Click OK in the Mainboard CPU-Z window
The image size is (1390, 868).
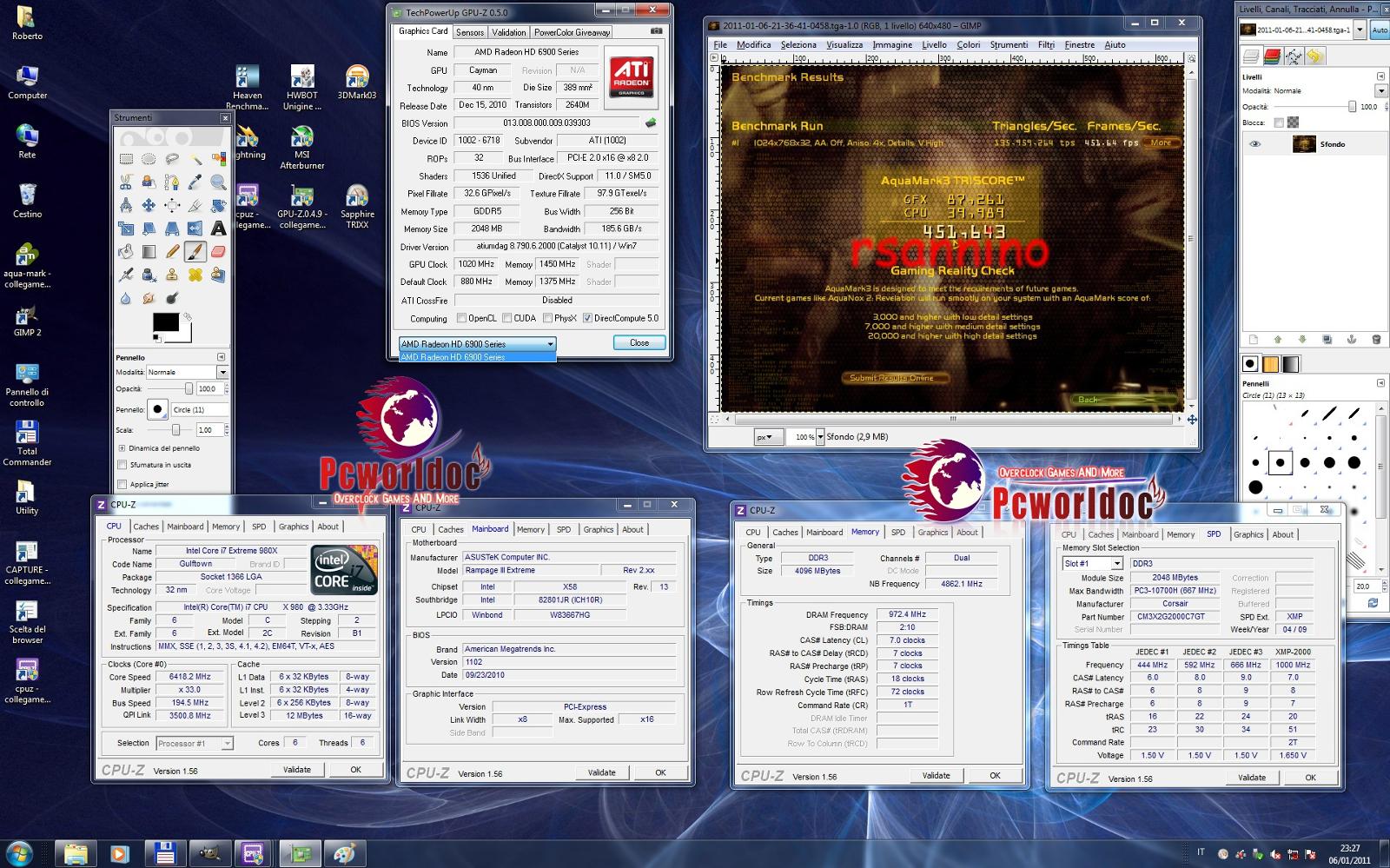[x=661, y=772]
